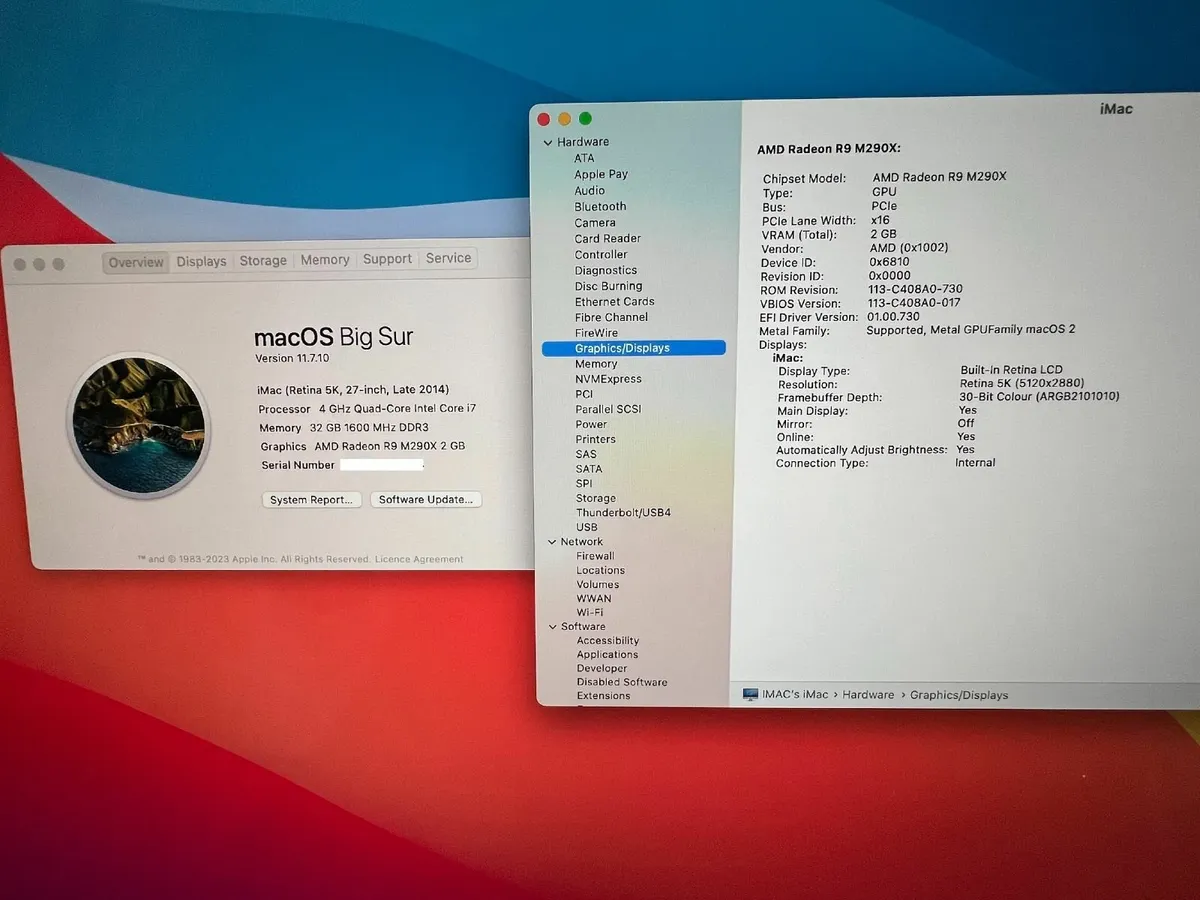
Task: Select USB in the Hardware list
Action: [587, 527]
